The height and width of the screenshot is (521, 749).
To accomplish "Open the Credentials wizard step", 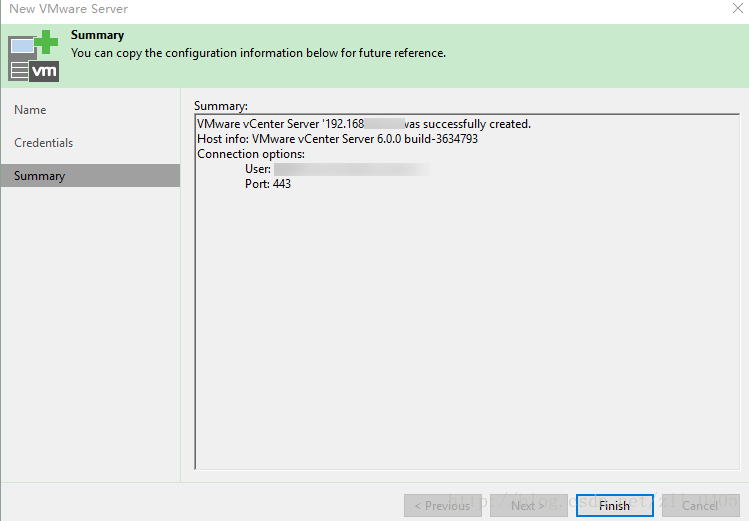I will pyautogui.click(x=43, y=143).
